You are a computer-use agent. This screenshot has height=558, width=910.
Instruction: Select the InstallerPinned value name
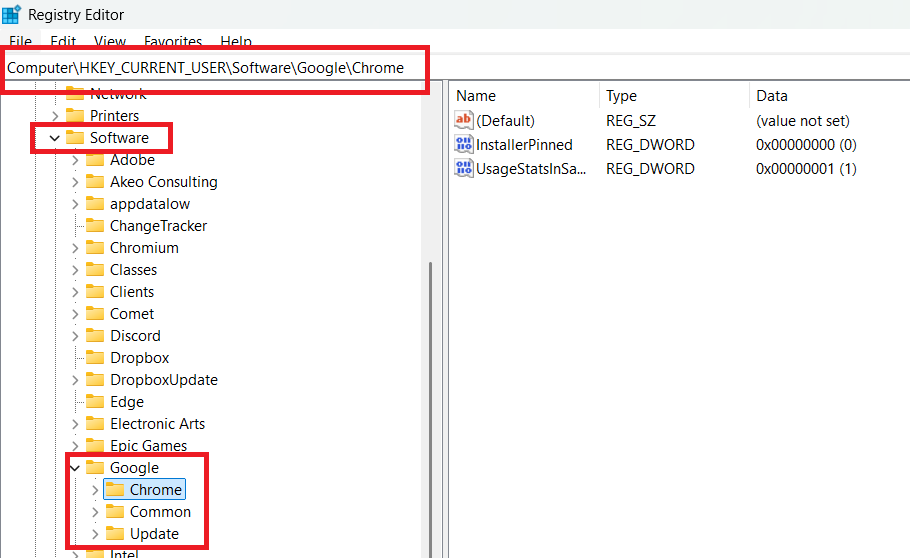[x=524, y=145]
